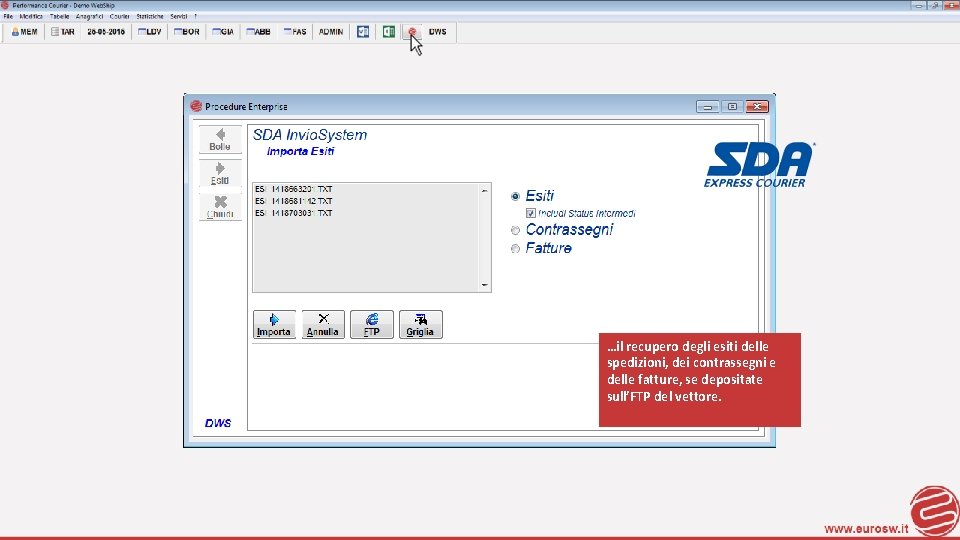Image resolution: width=960 pixels, height=540 pixels.
Task: Click the red globe toolbar icon
Action: coord(412,32)
